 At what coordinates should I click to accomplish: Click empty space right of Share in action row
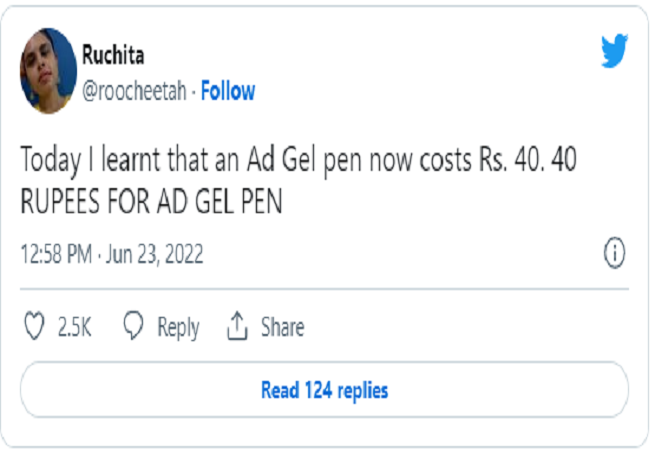[464, 327]
